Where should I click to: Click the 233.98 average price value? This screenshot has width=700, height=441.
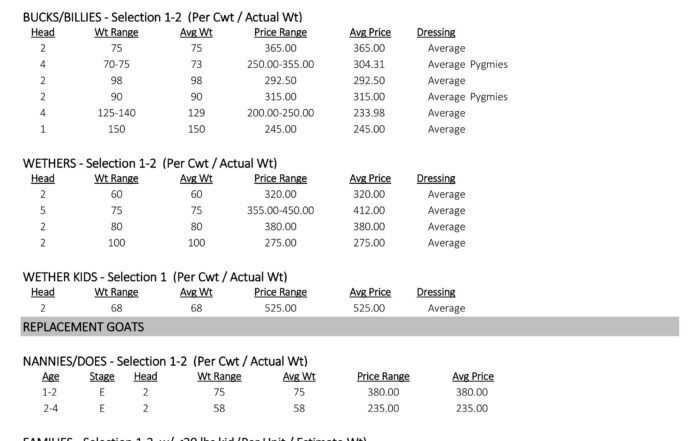tap(369, 113)
